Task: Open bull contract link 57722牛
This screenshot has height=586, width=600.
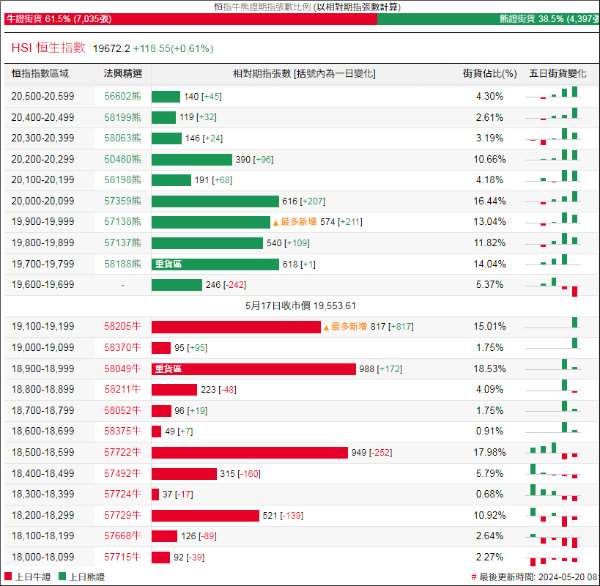Action: point(122,452)
